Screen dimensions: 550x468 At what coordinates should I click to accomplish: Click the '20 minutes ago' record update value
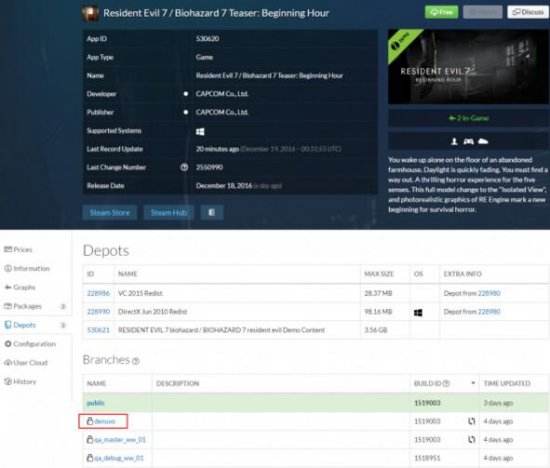217,149
